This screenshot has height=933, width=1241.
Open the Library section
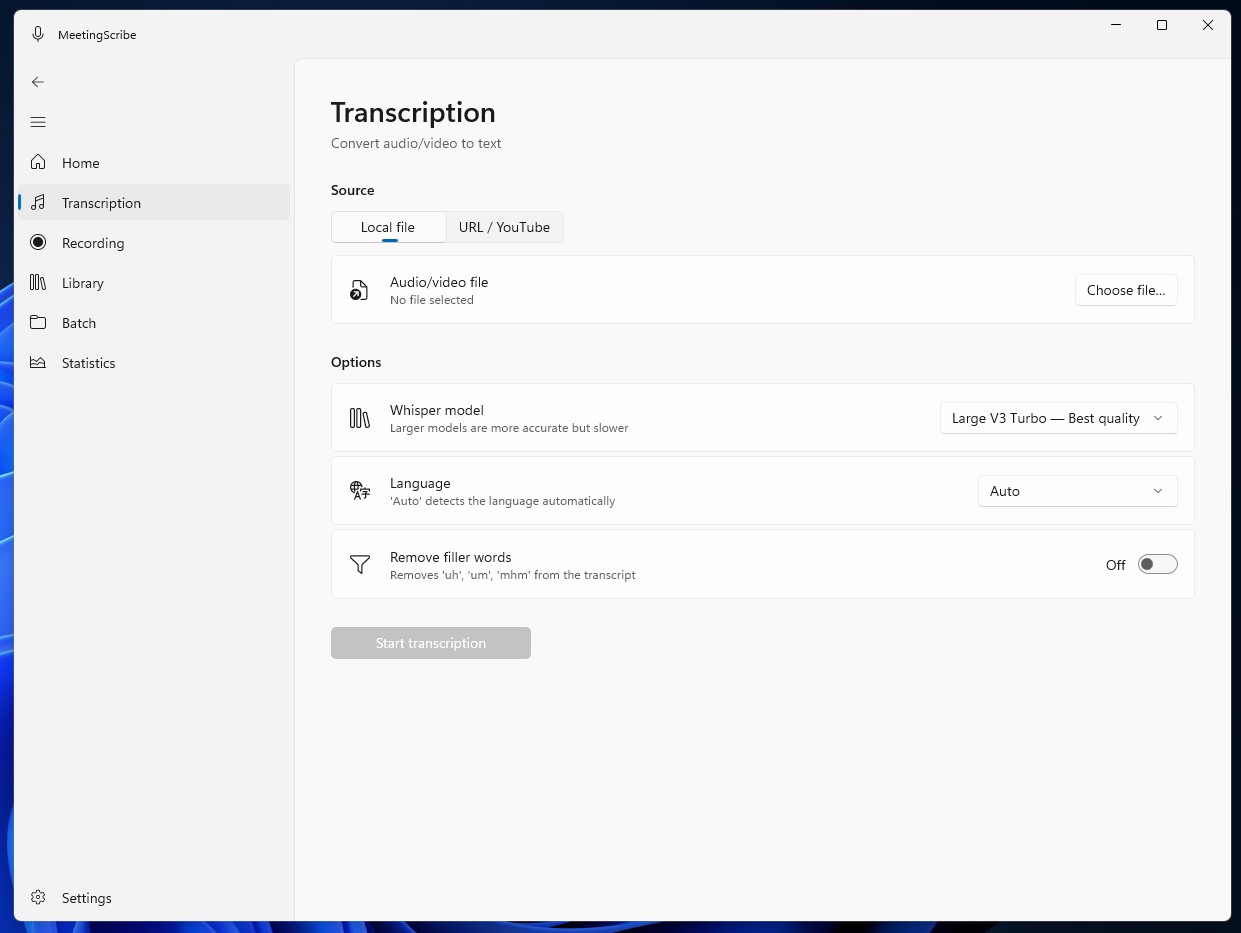(84, 282)
